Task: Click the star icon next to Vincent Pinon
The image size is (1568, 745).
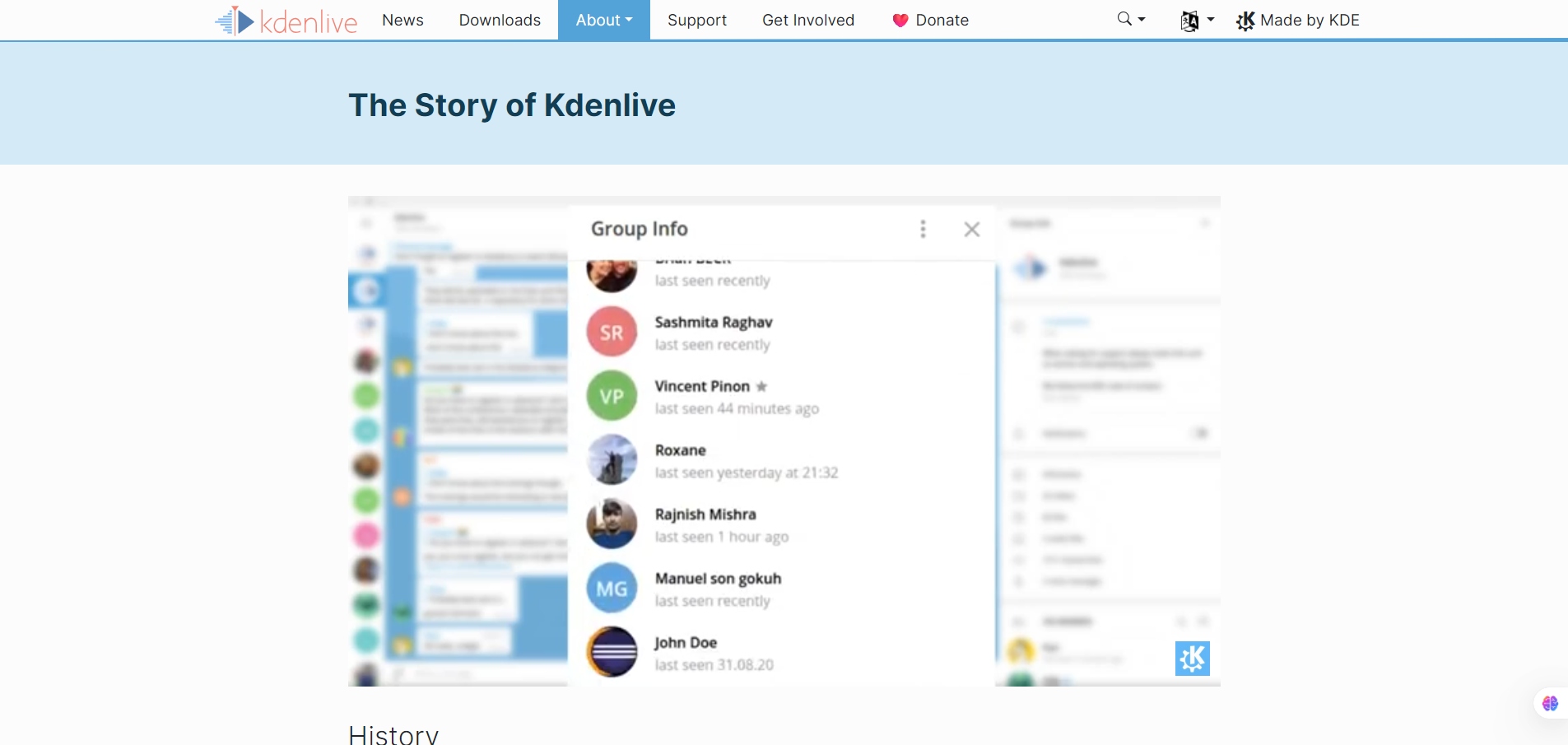Action: pos(761,386)
